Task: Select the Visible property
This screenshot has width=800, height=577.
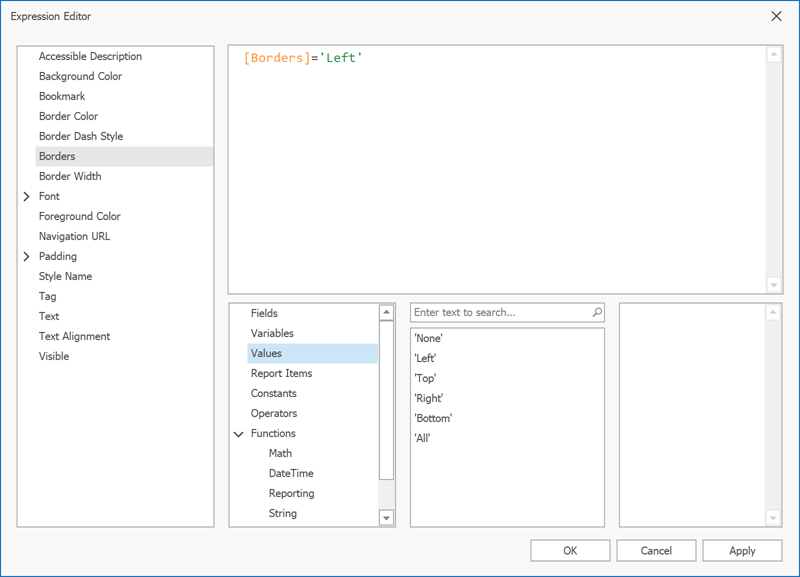Action: (54, 356)
